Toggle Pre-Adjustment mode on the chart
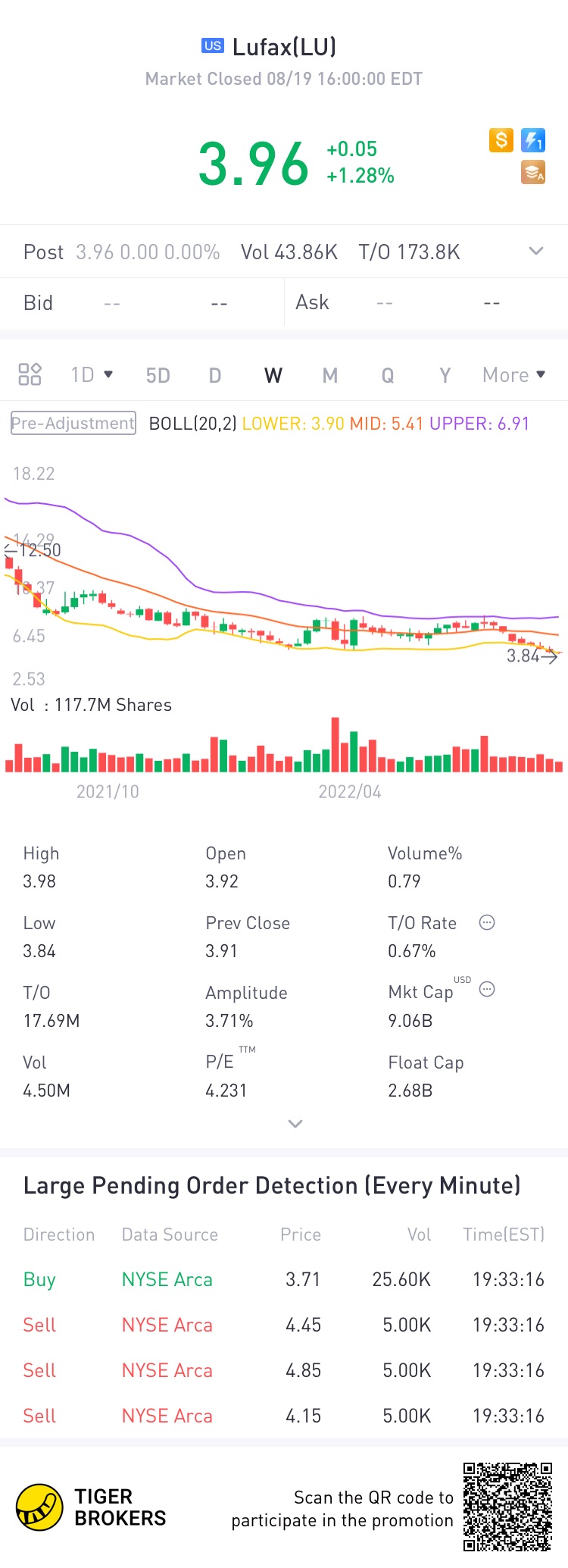This screenshot has height=1568, width=568. [x=72, y=423]
